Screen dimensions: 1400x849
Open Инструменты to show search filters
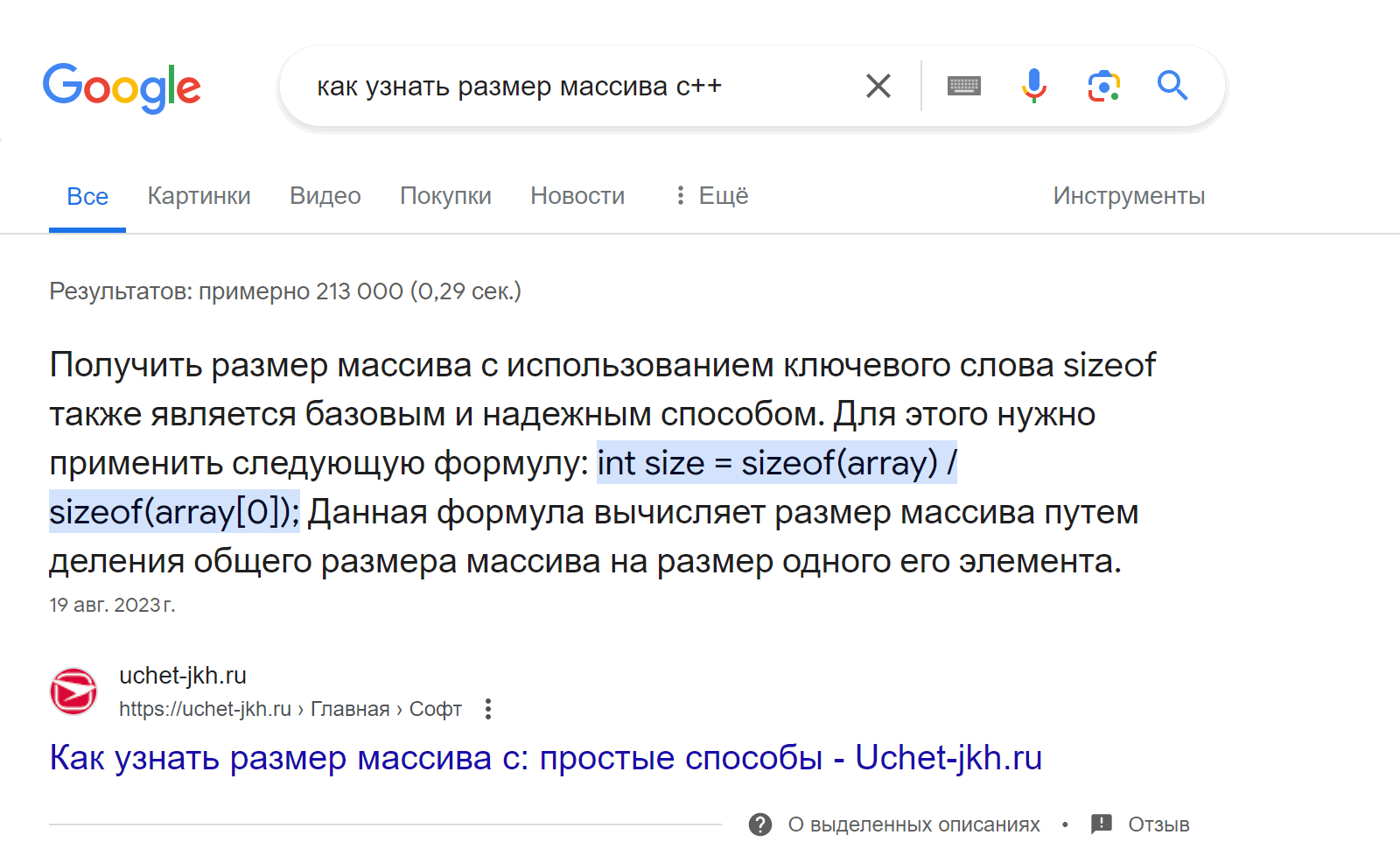click(x=1128, y=195)
